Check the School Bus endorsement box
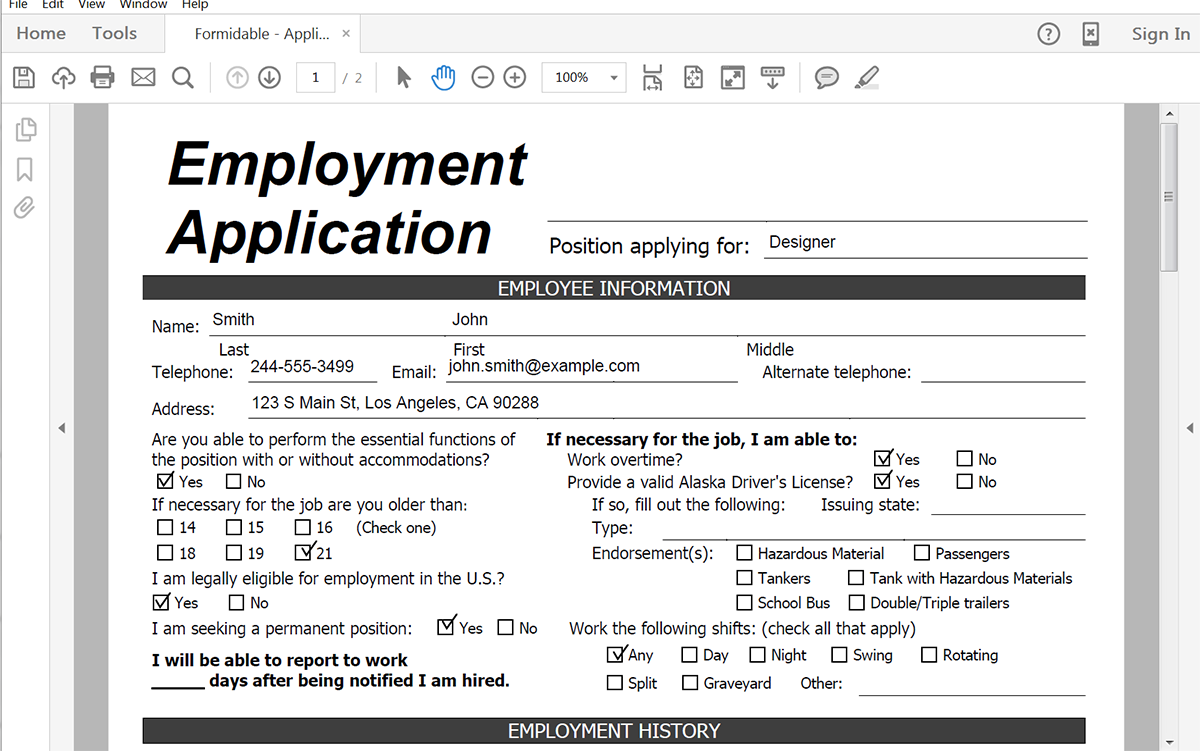The image size is (1200, 751). click(745, 603)
